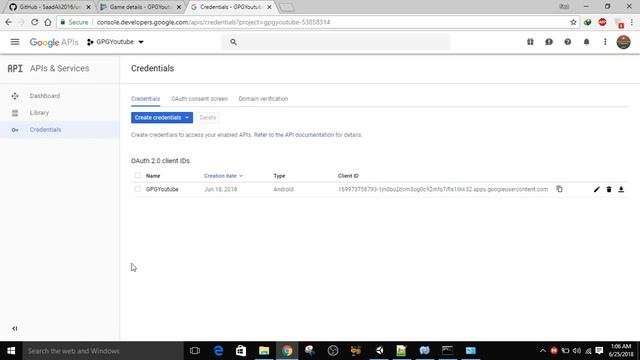The height and width of the screenshot is (360, 640).
Task: Sort by Creation date column
Action: [223, 176]
